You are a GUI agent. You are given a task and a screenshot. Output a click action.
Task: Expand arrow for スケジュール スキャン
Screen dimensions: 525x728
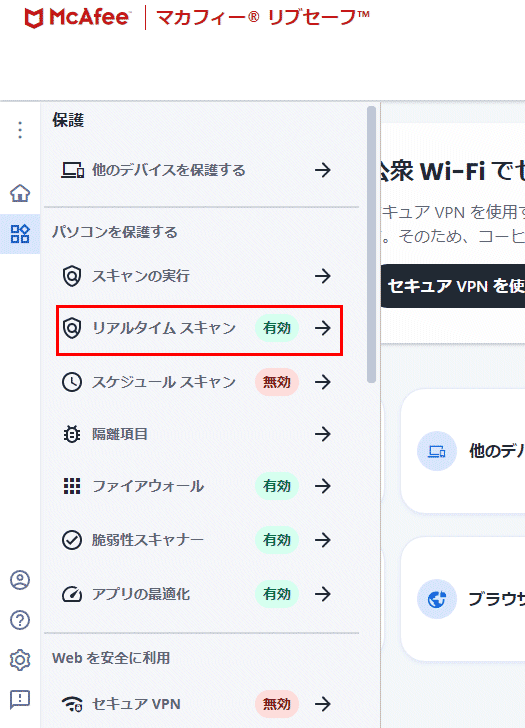pyautogui.click(x=323, y=382)
